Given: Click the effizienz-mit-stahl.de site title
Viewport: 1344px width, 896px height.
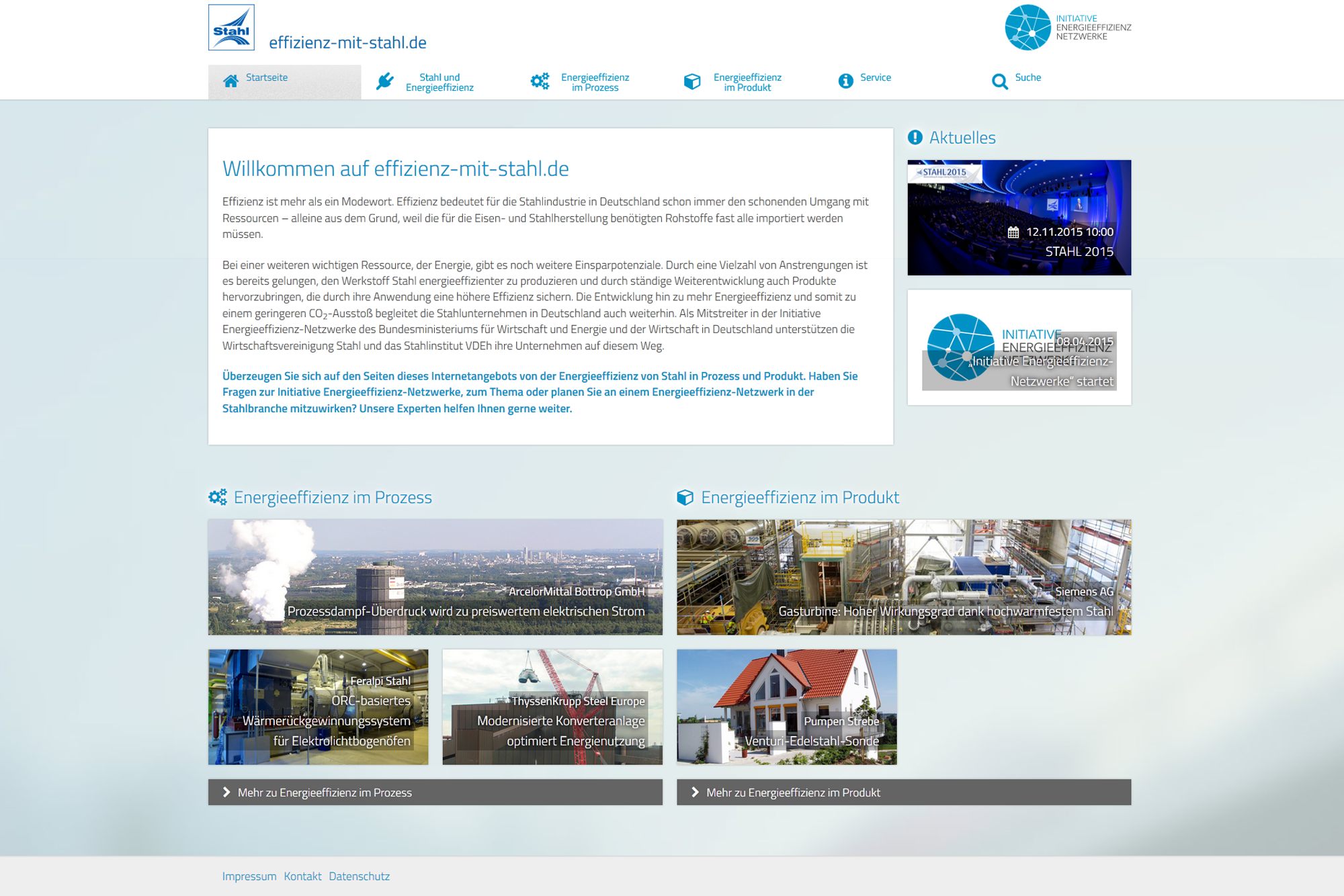Looking at the screenshot, I should click(x=347, y=42).
